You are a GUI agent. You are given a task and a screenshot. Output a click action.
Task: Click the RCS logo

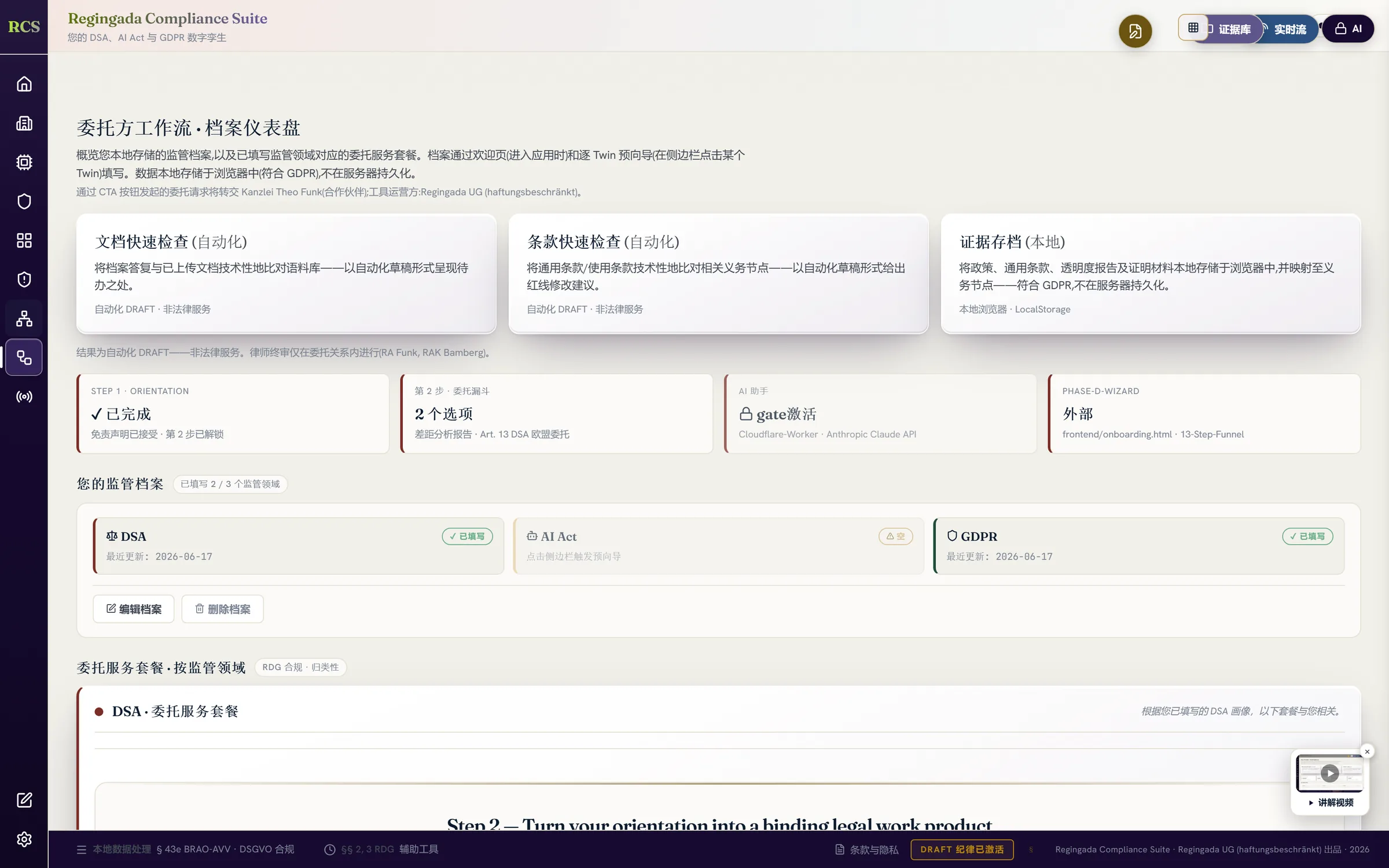coord(24,27)
